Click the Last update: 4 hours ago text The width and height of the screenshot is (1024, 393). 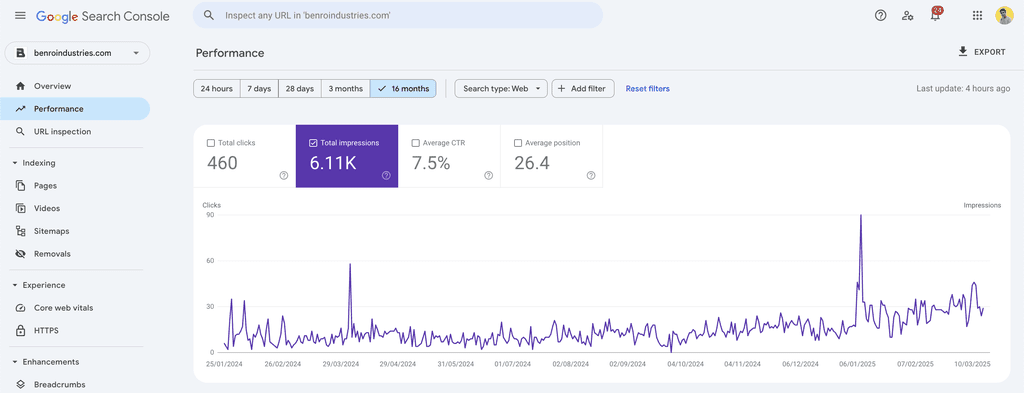(963, 89)
